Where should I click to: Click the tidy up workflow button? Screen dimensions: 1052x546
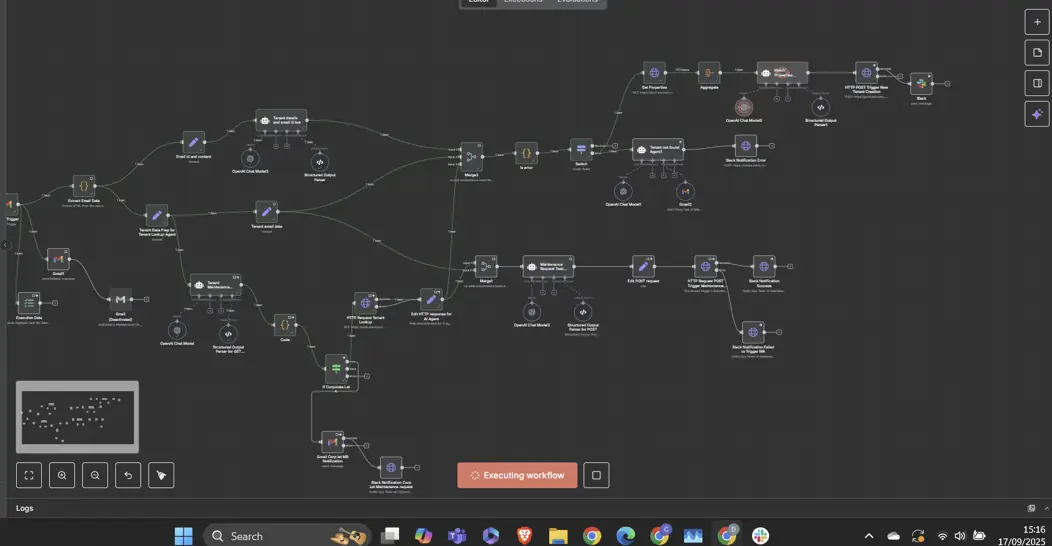point(161,475)
